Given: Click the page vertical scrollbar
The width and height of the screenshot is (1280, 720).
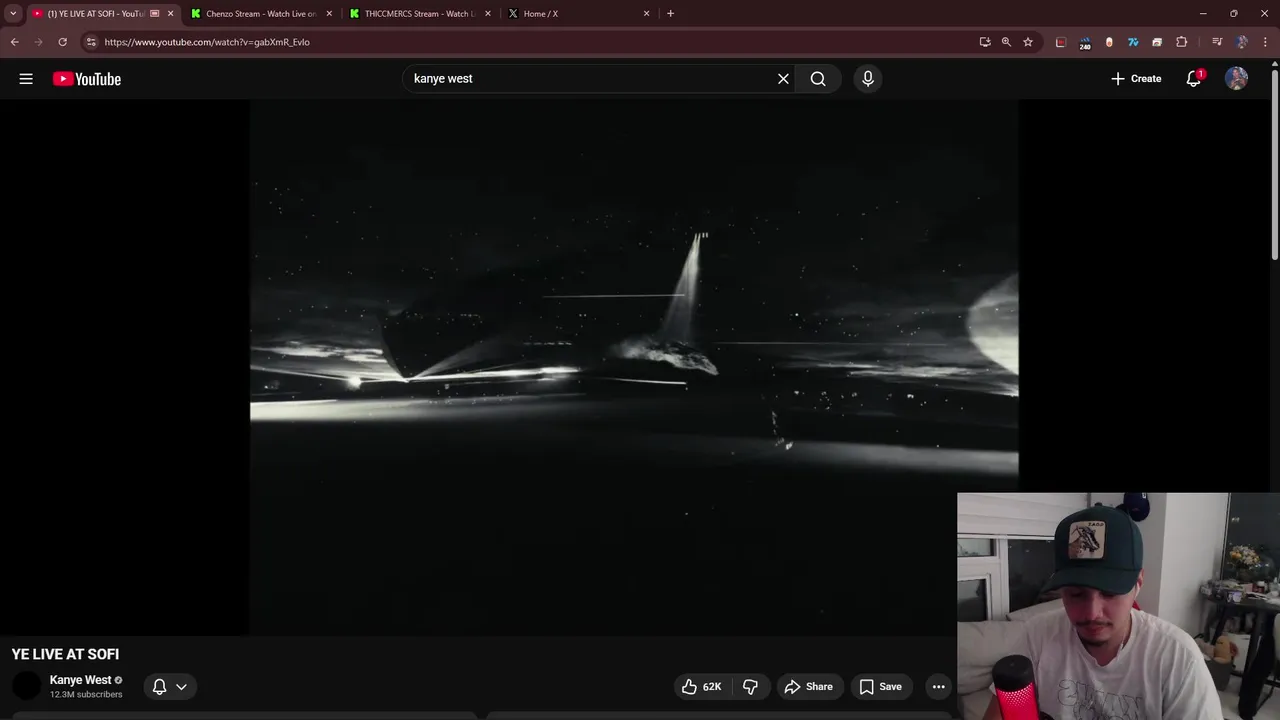Looking at the screenshot, I should 1274,165.
